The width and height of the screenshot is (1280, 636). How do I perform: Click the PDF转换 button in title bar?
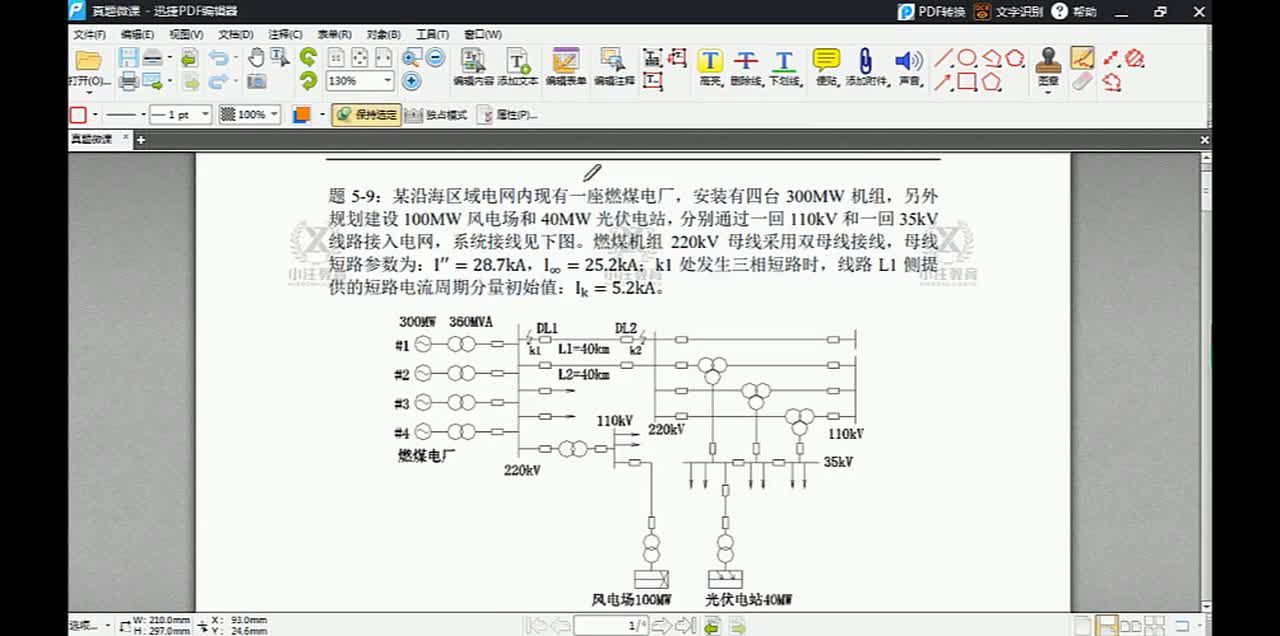click(932, 12)
